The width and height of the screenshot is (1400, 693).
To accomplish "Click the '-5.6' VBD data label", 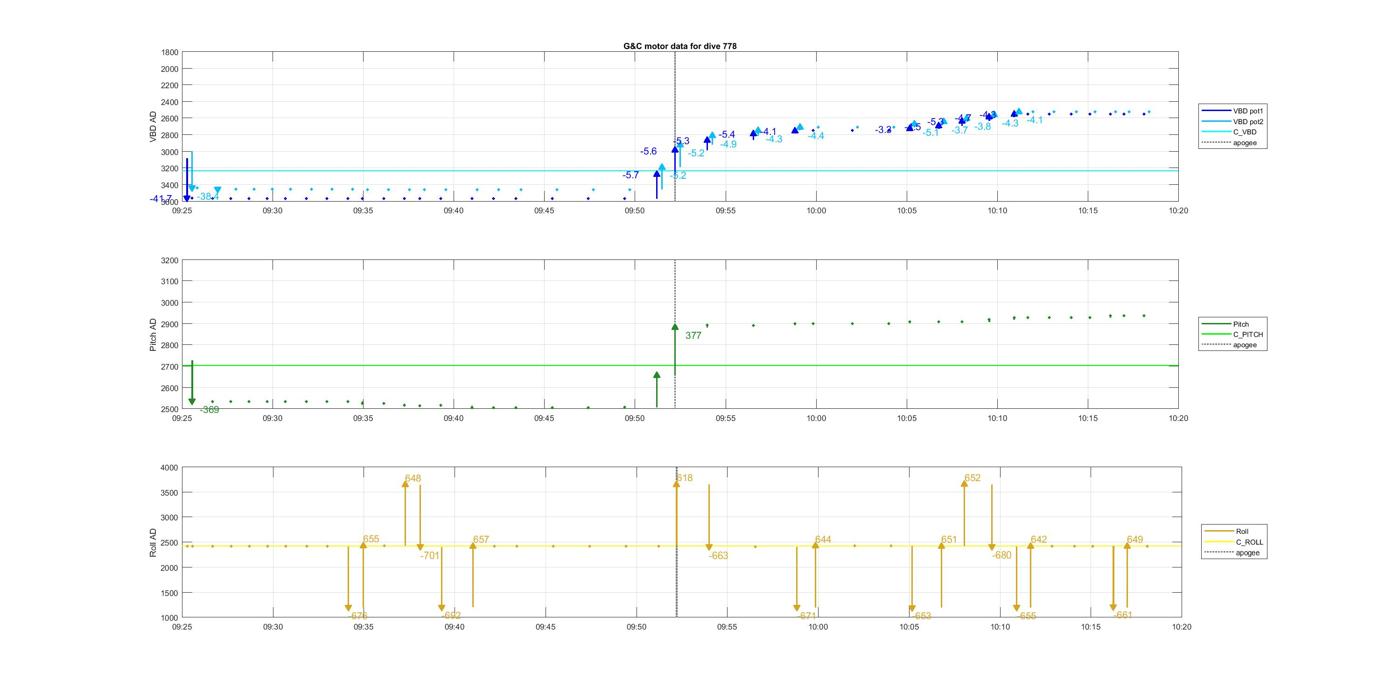I will pos(648,151).
